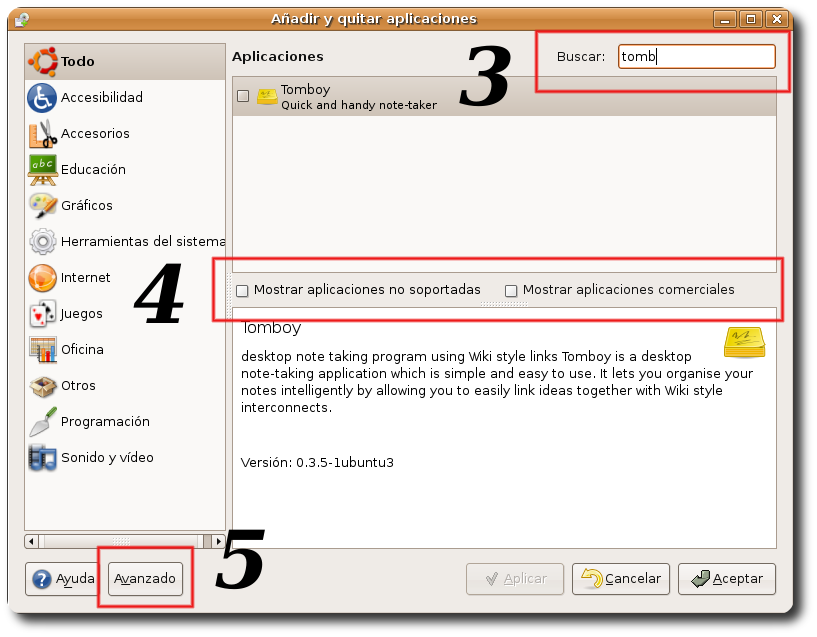Choose the Programación category
817x637 pixels.
click(104, 421)
